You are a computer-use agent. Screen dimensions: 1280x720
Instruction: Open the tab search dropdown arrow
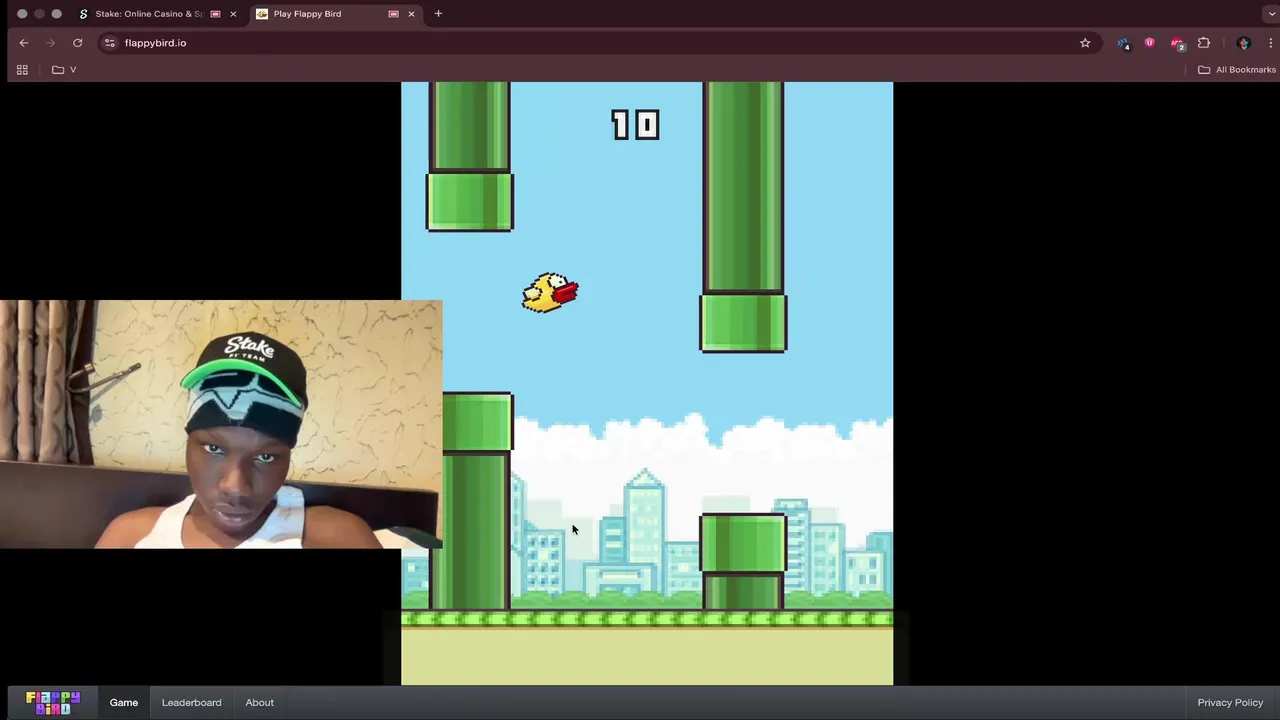1270,14
